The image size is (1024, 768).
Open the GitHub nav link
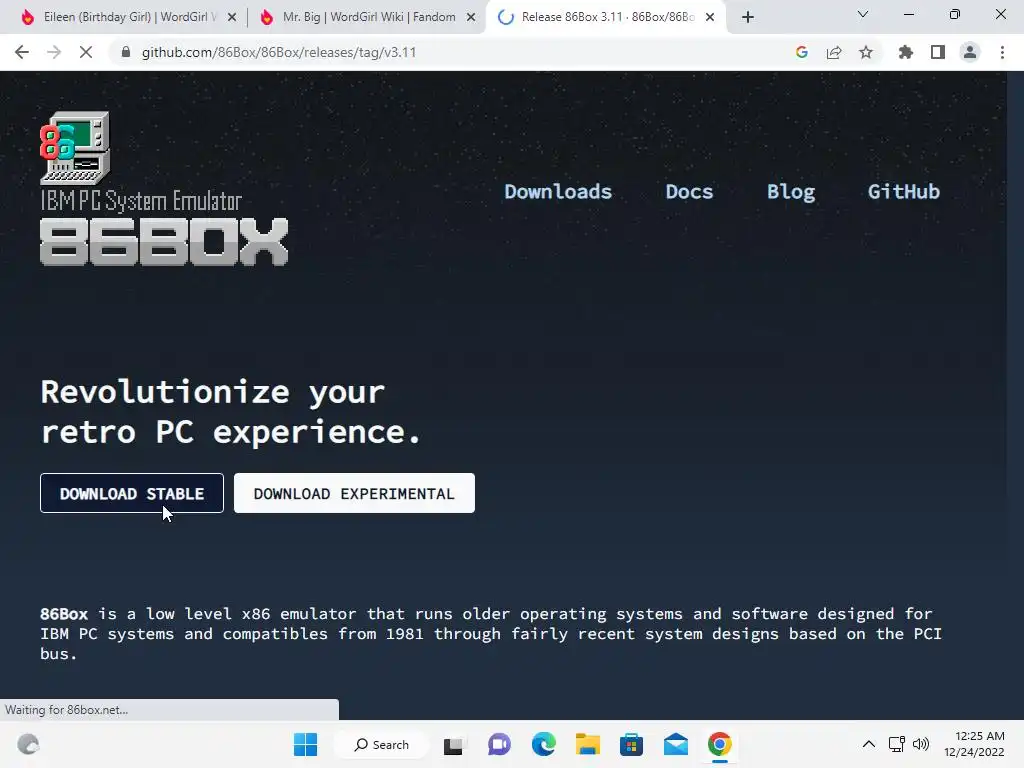(904, 191)
